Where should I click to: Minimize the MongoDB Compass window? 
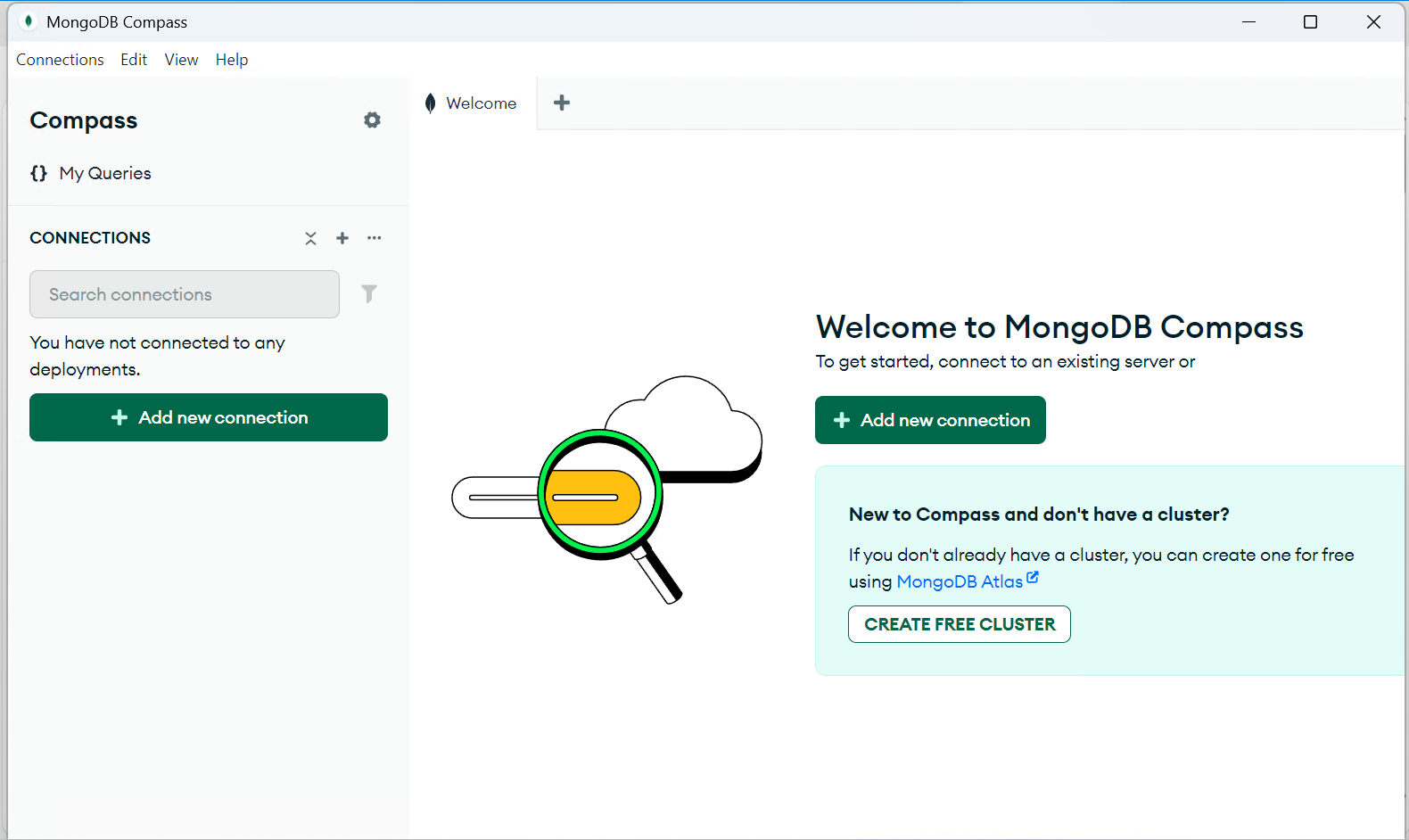coord(1248,21)
